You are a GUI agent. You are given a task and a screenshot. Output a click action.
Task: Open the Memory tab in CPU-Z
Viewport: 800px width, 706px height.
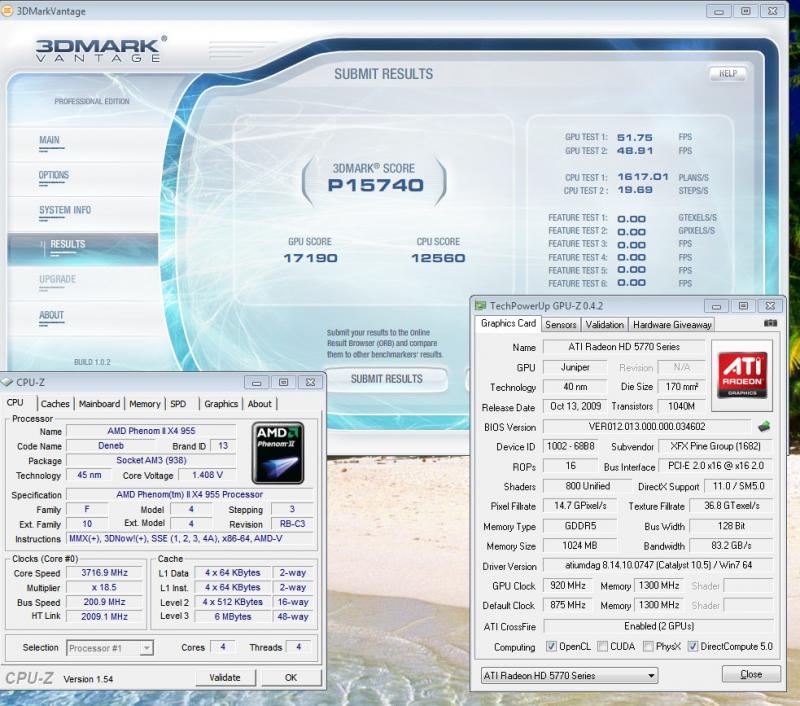[x=145, y=404]
